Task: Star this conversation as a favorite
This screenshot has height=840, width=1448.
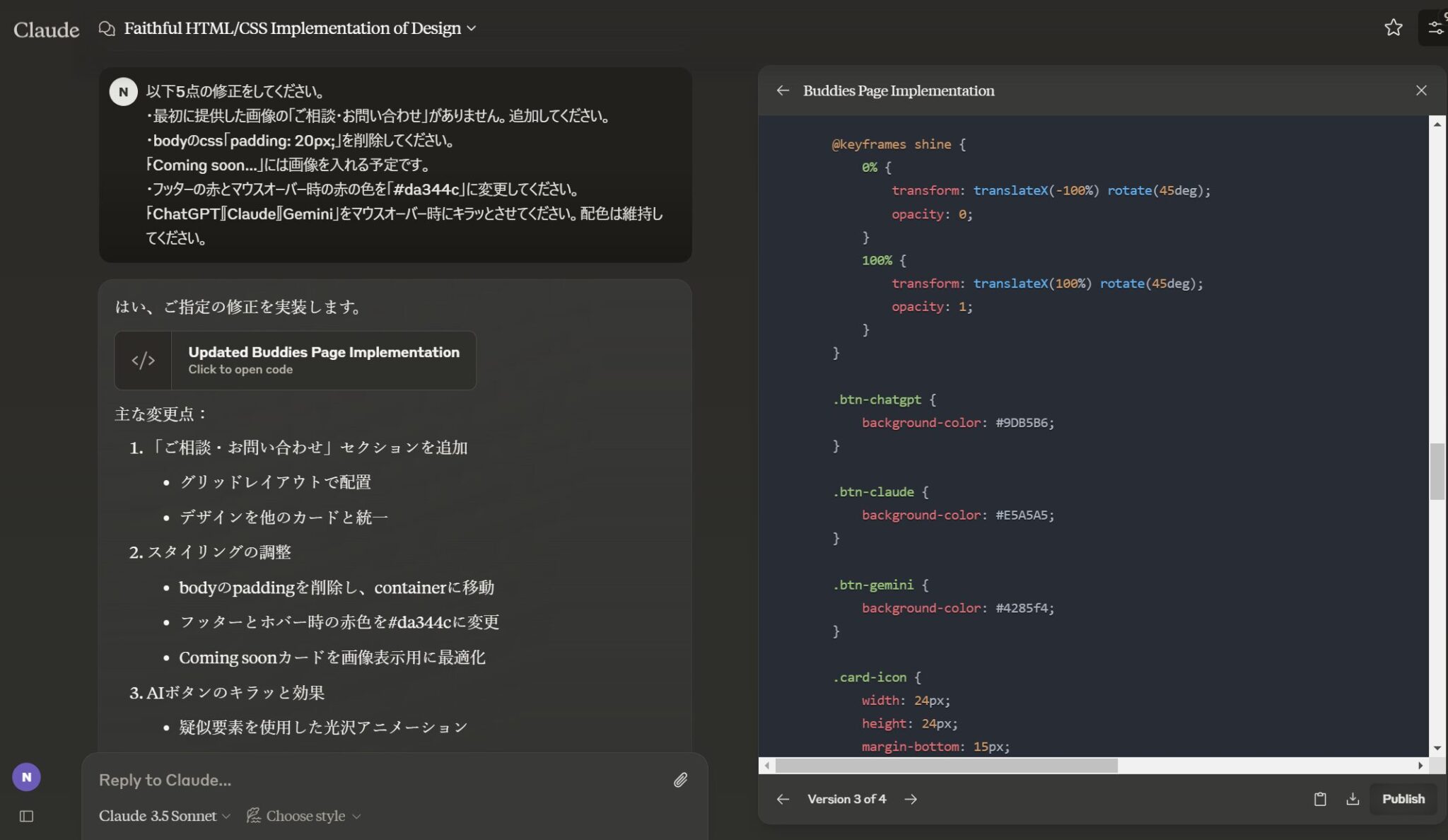Action: (x=1394, y=28)
